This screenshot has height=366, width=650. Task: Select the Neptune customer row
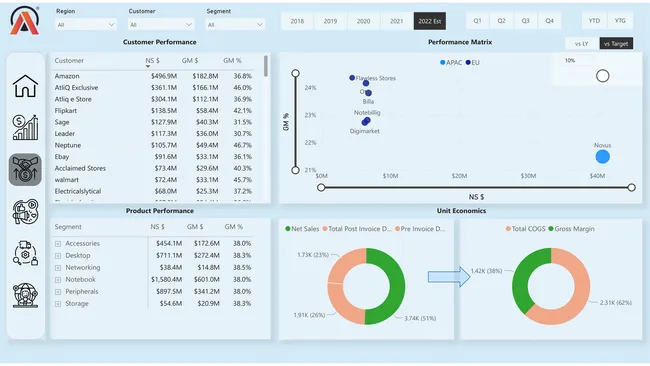coord(153,145)
